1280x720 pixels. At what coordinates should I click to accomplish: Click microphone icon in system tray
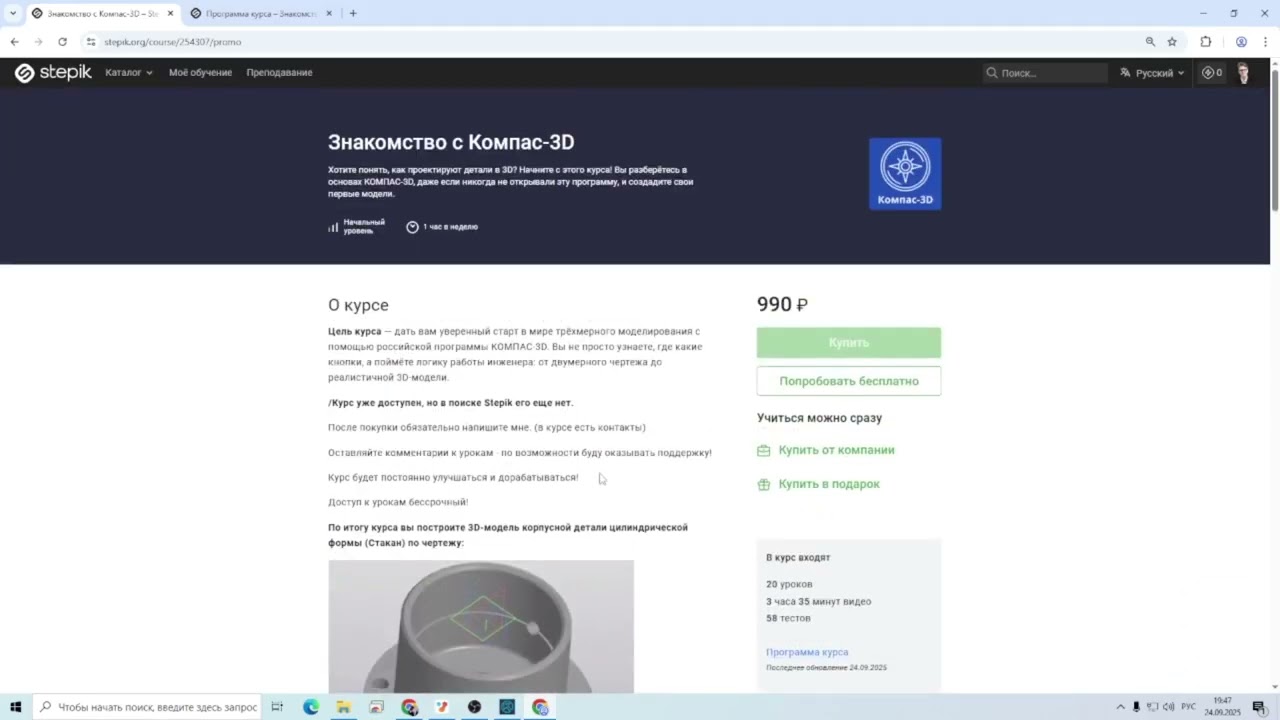click(1136, 707)
